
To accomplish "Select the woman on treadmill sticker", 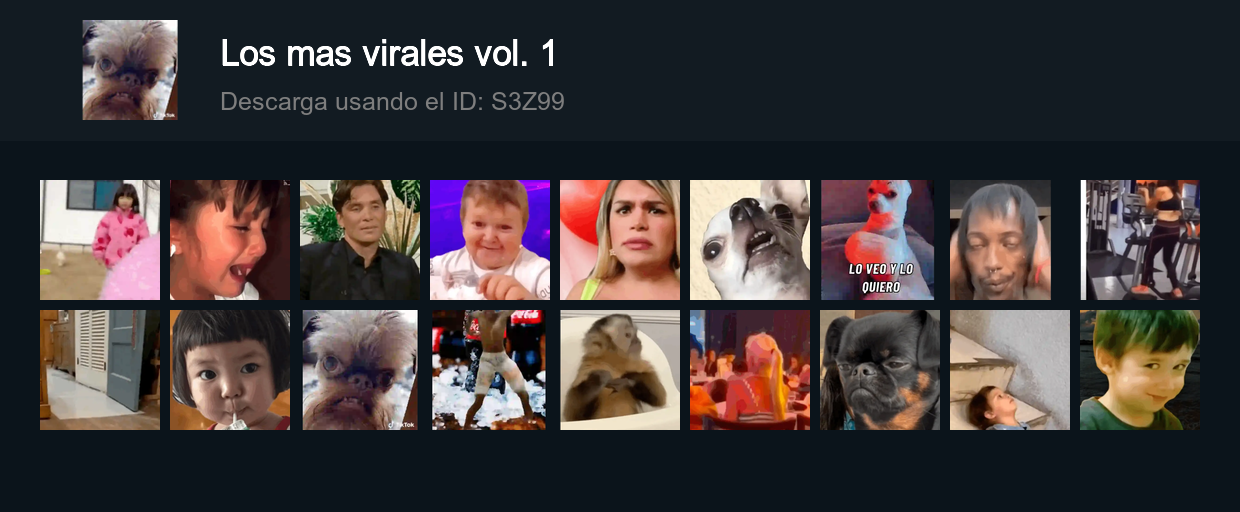I will [x=1140, y=240].
